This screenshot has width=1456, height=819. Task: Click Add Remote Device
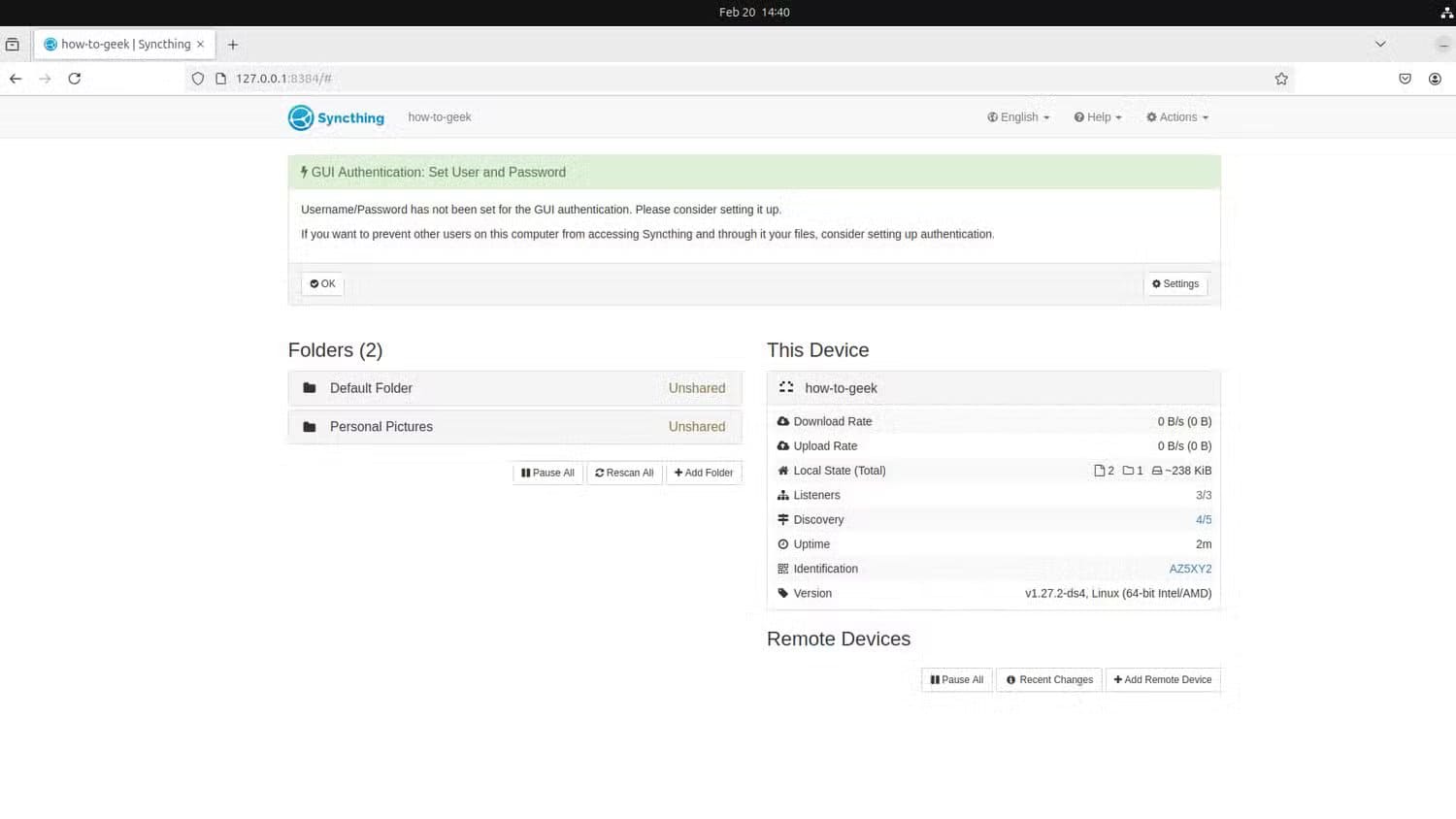pyautogui.click(x=1163, y=679)
